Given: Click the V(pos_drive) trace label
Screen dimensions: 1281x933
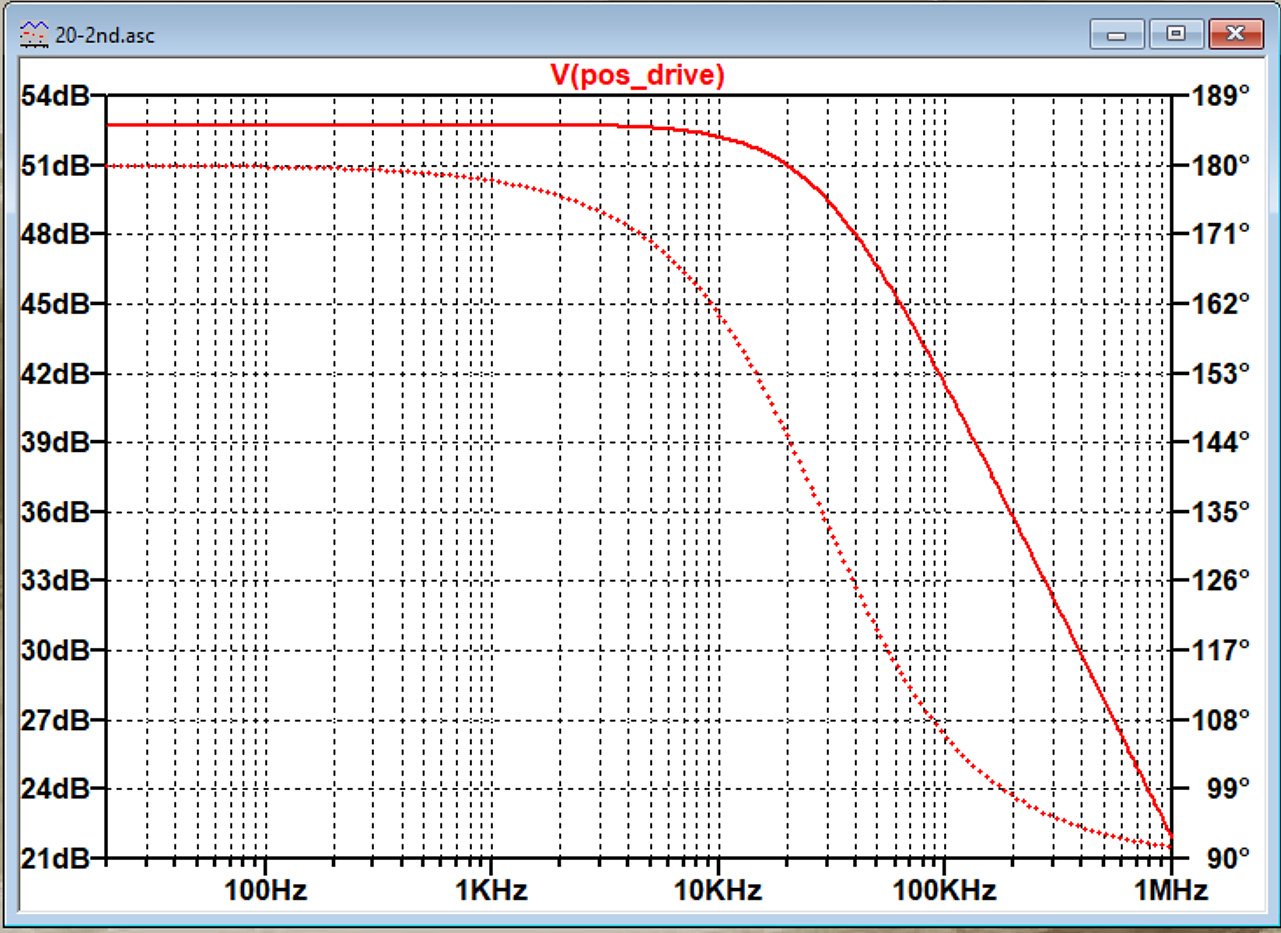Looking at the screenshot, I should [x=637, y=76].
